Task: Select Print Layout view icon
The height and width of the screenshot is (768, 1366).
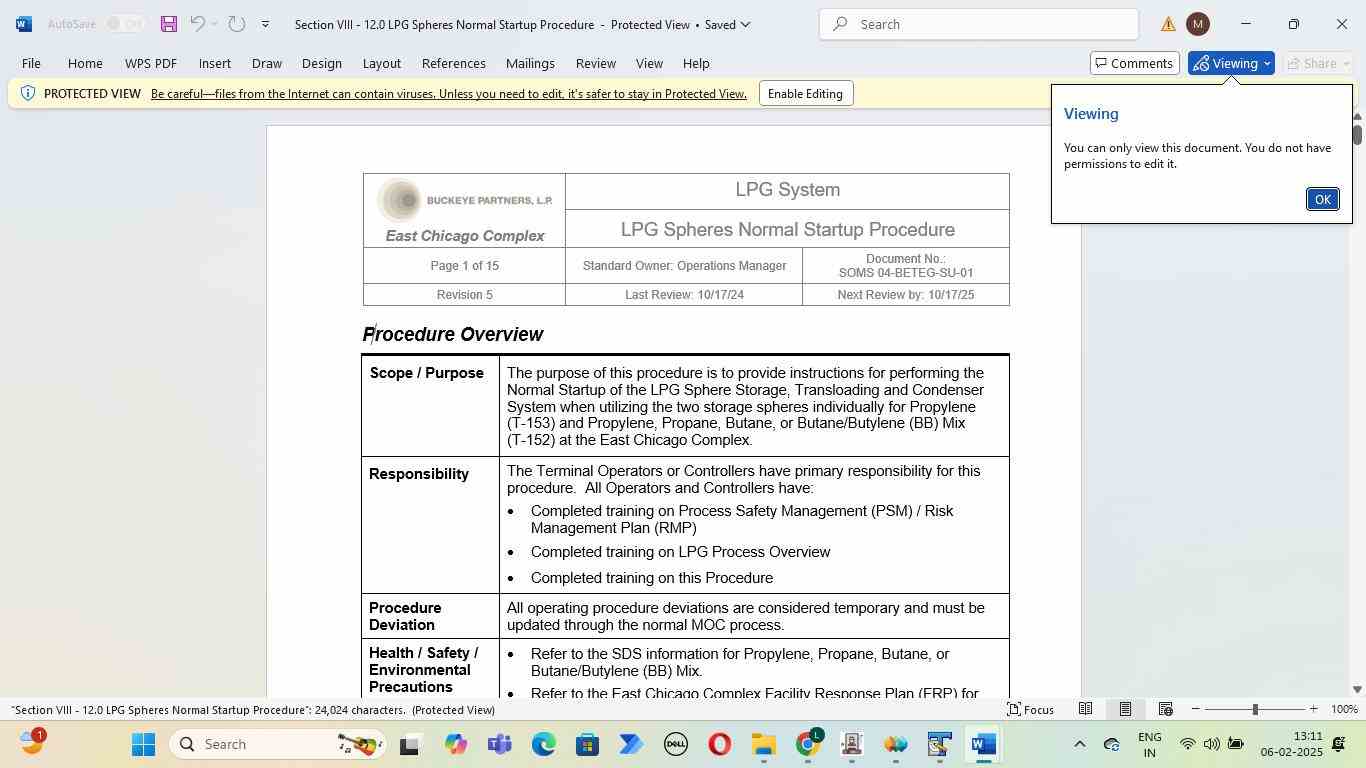Action: (x=1125, y=709)
